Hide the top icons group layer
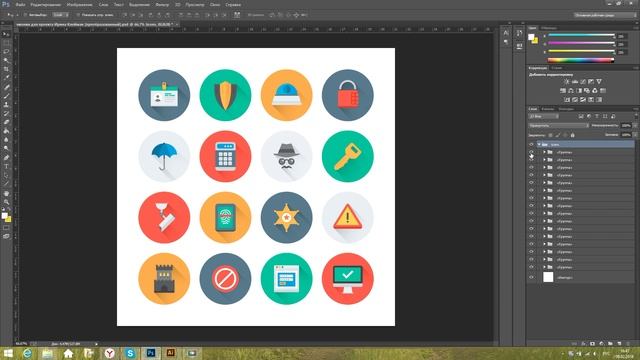This screenshot has width=640, height=360. tap(531, 144)
